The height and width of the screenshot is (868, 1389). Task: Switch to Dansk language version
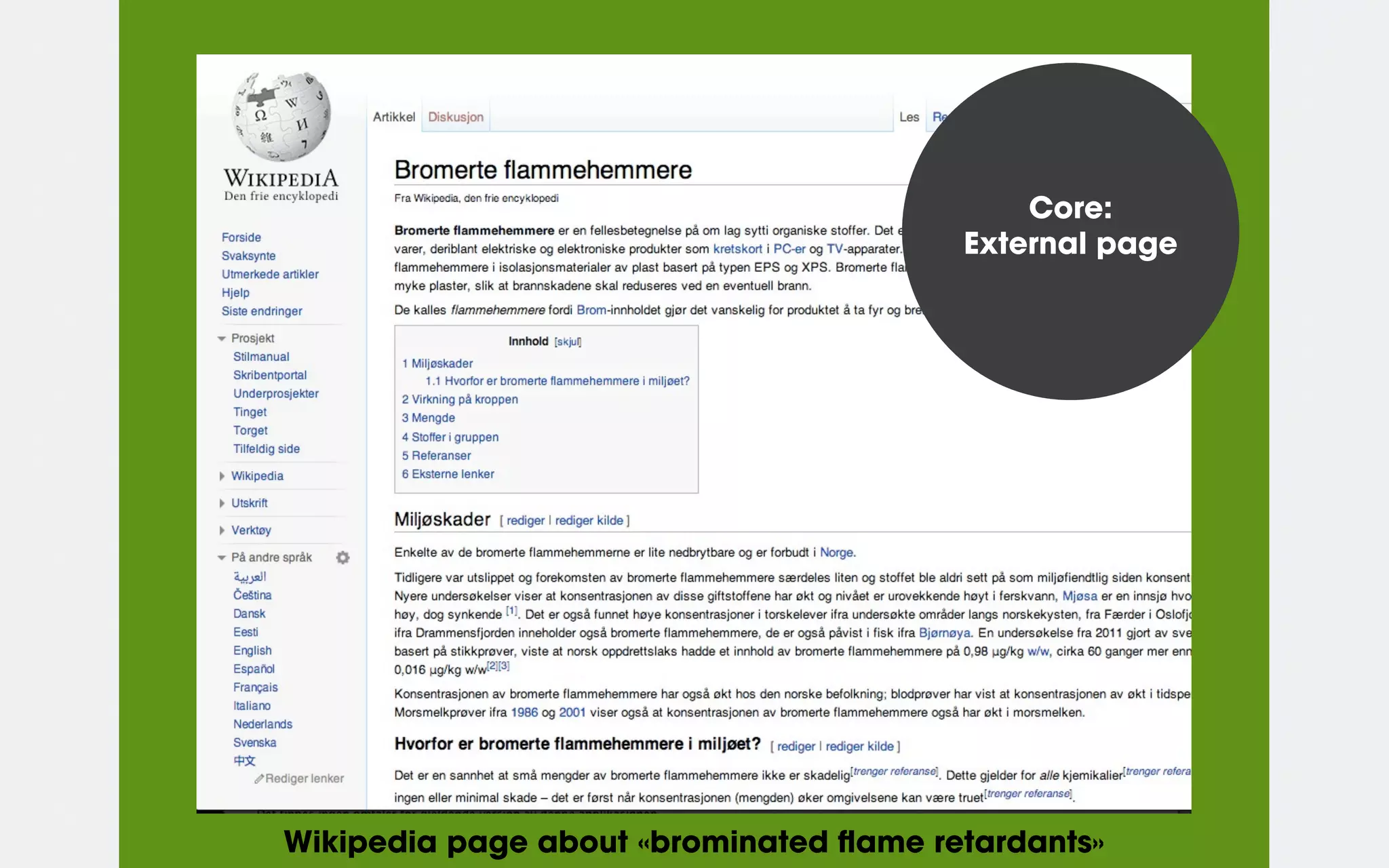(250, 613)
